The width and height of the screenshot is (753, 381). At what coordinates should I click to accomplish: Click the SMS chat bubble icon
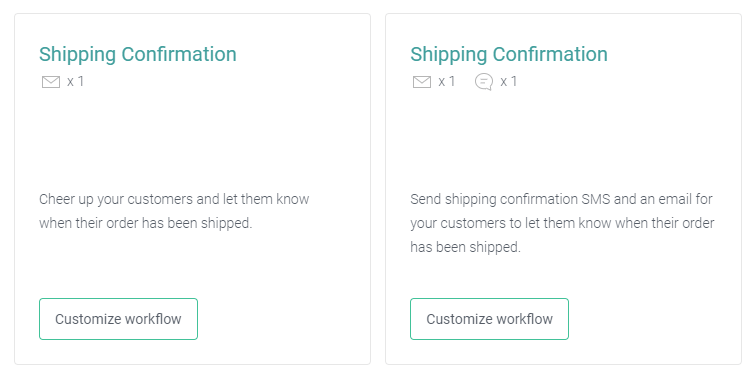[484, 82]
